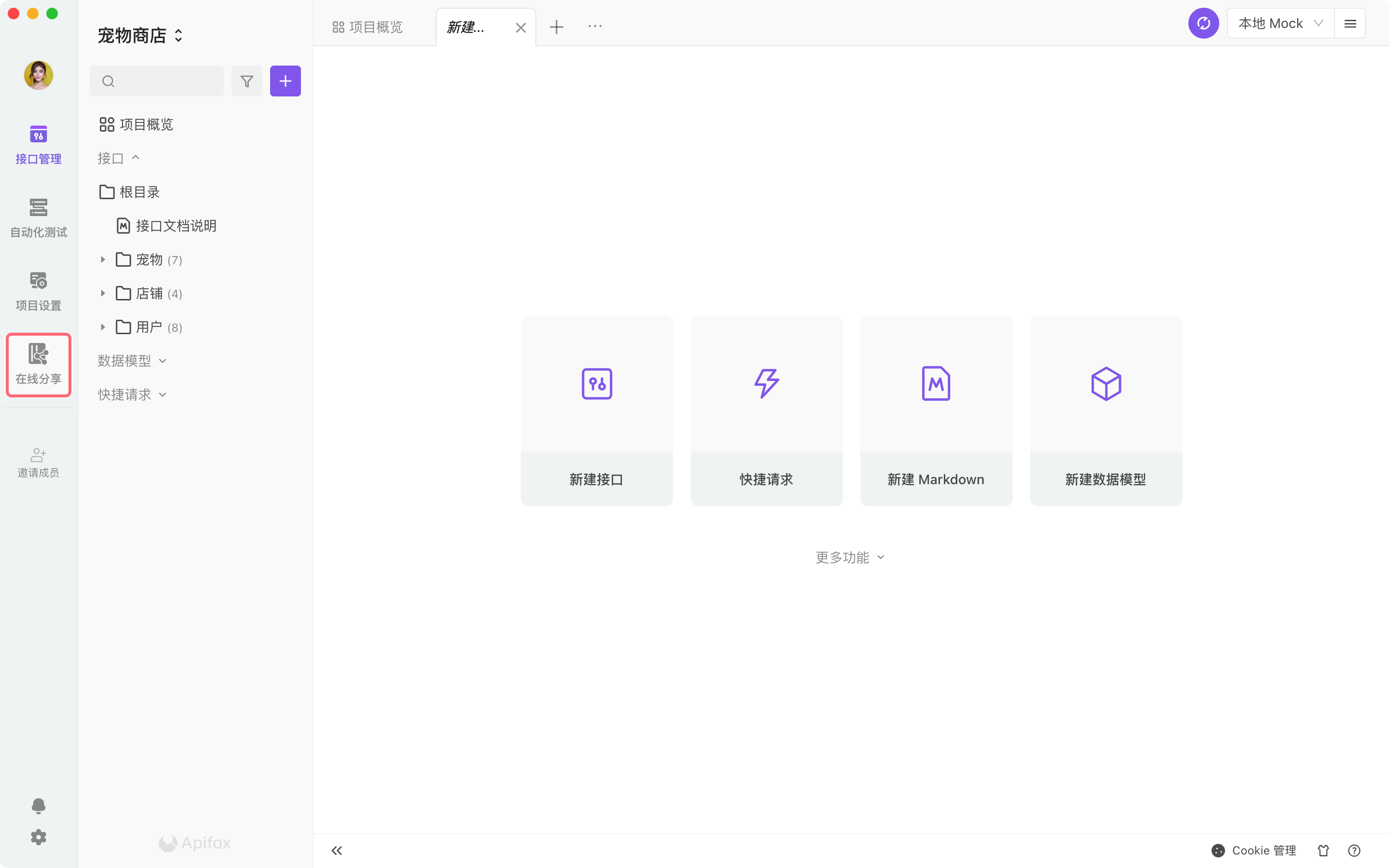Open the 在线分享 sidebar section
Image resolution: width=1389 pixels, height=868 pixels.
point(39,364)
